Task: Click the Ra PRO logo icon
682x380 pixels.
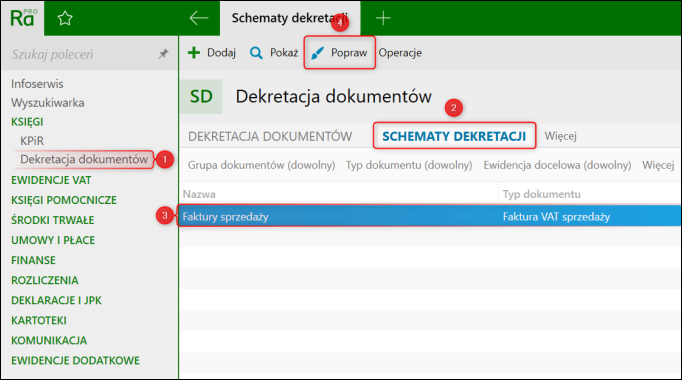Action: point(23,18)
